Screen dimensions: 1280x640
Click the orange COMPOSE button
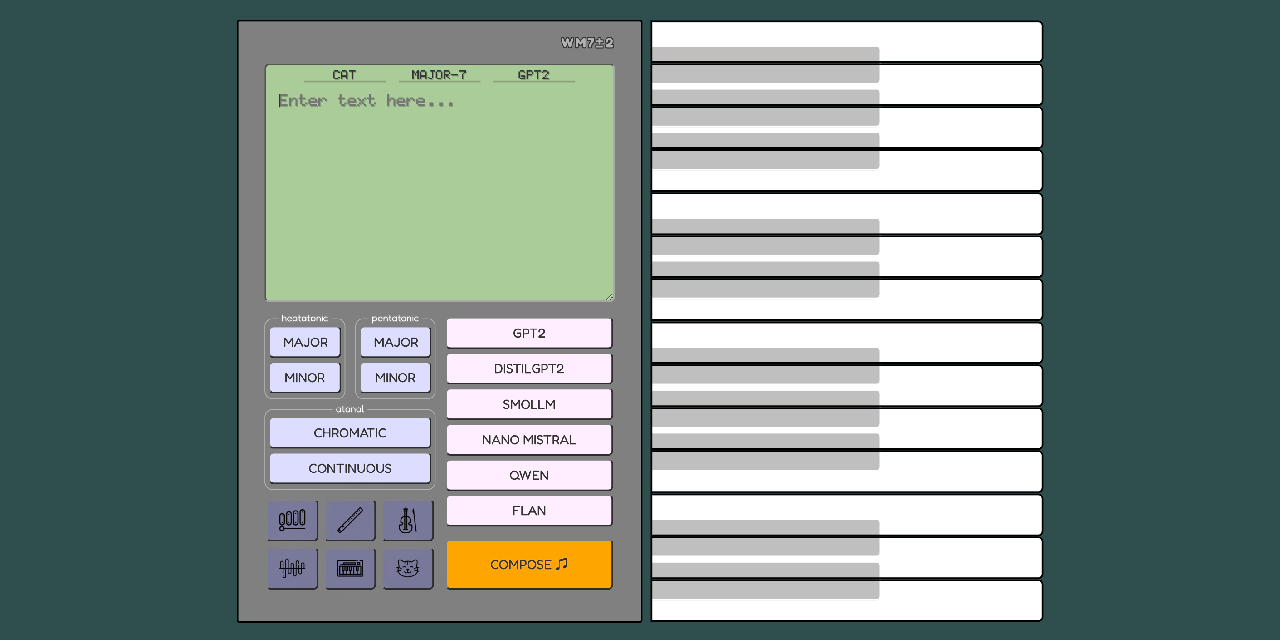pos(529,564)
